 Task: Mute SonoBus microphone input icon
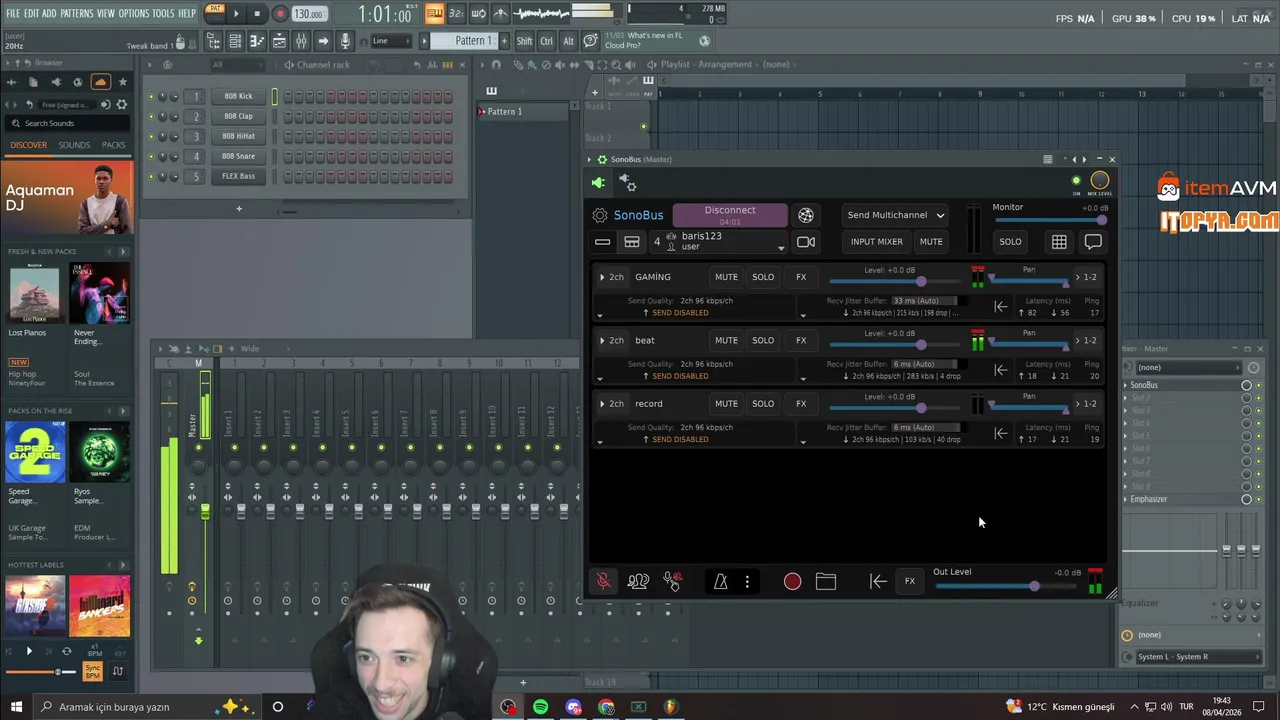point(604,581)
